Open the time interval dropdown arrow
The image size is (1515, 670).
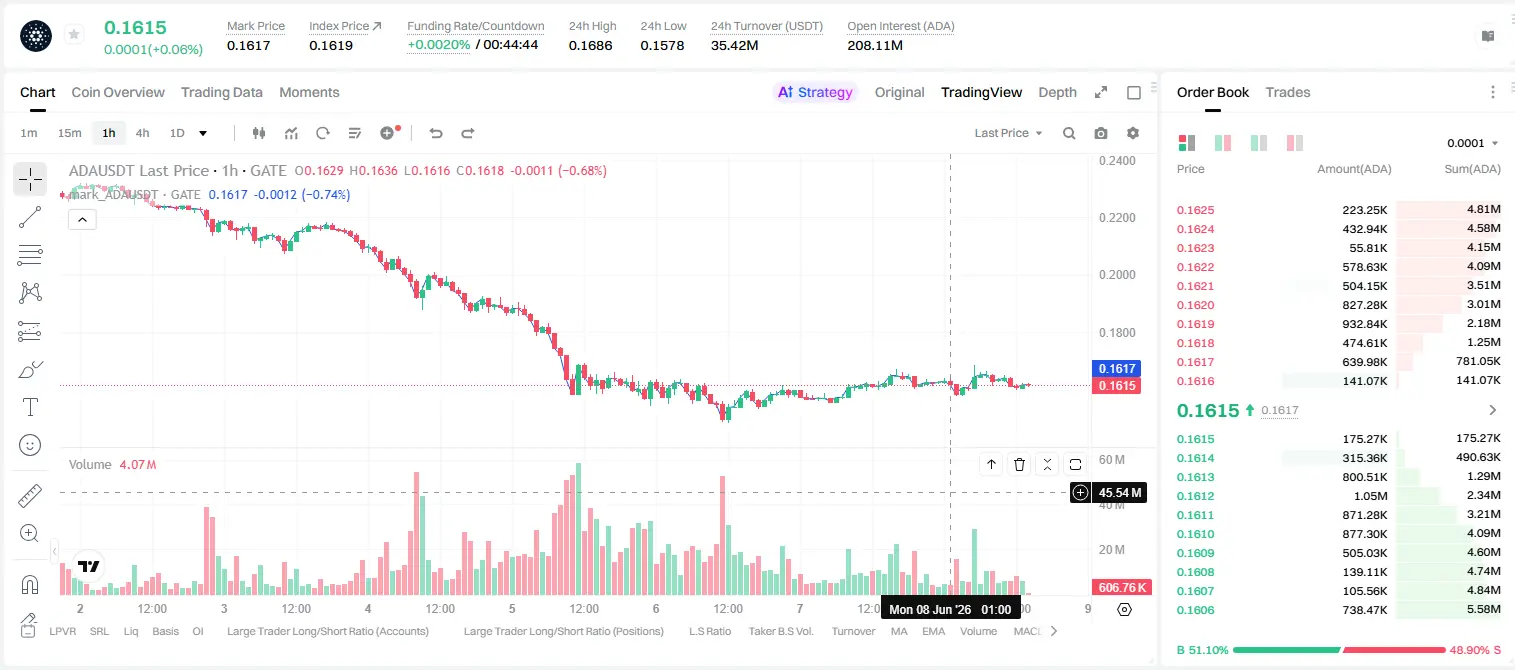203,133
